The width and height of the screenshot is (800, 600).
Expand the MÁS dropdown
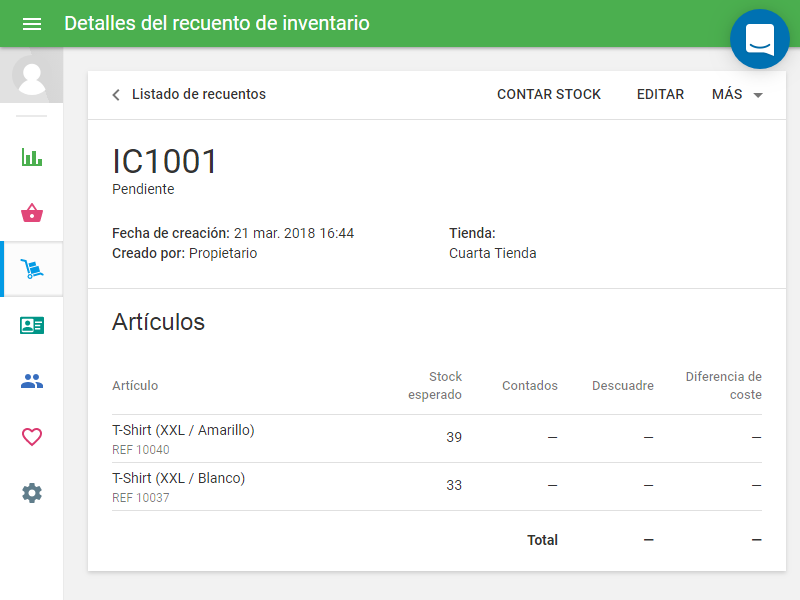tap(737, 94)
